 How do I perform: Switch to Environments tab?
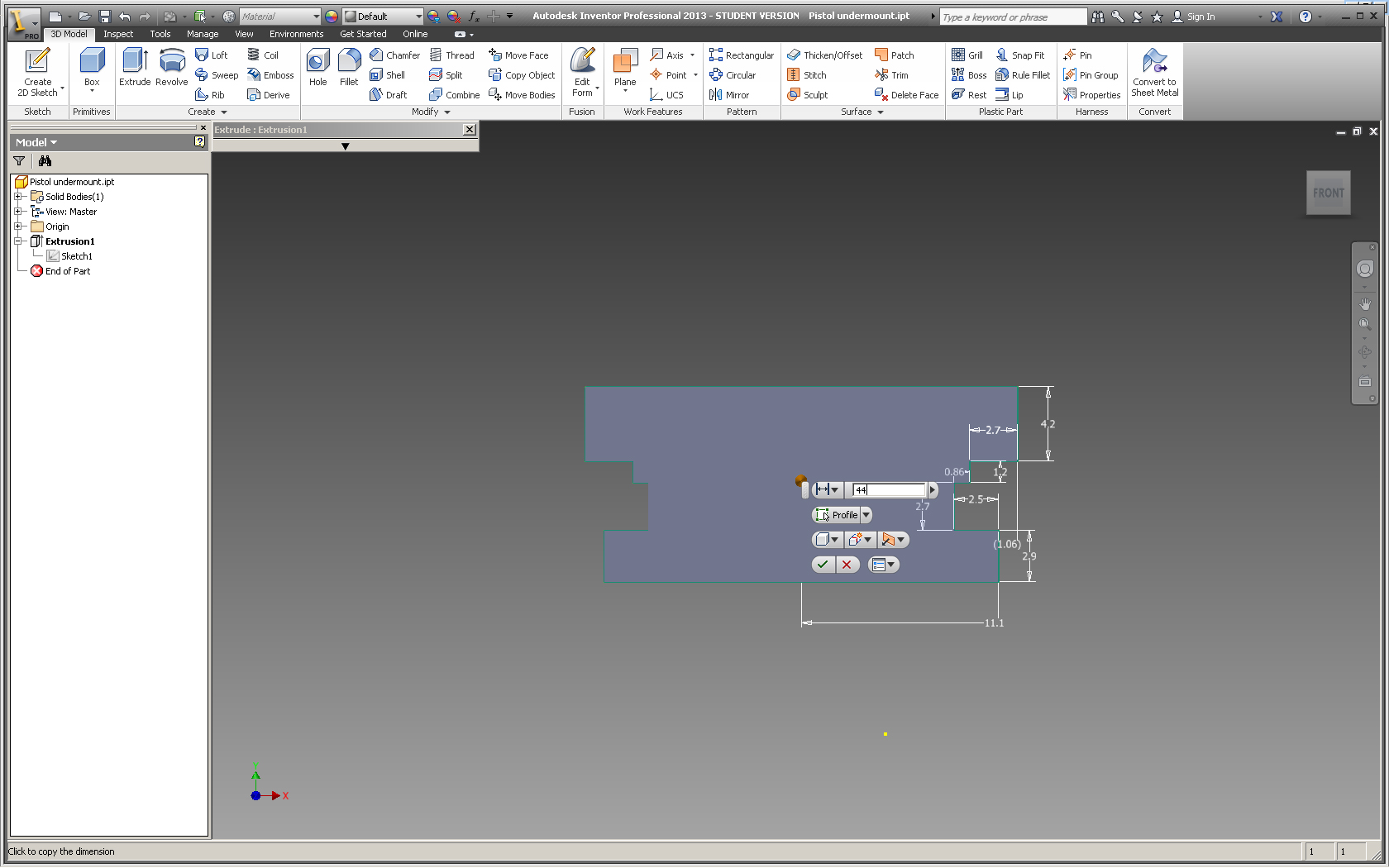tap(296, 34)
